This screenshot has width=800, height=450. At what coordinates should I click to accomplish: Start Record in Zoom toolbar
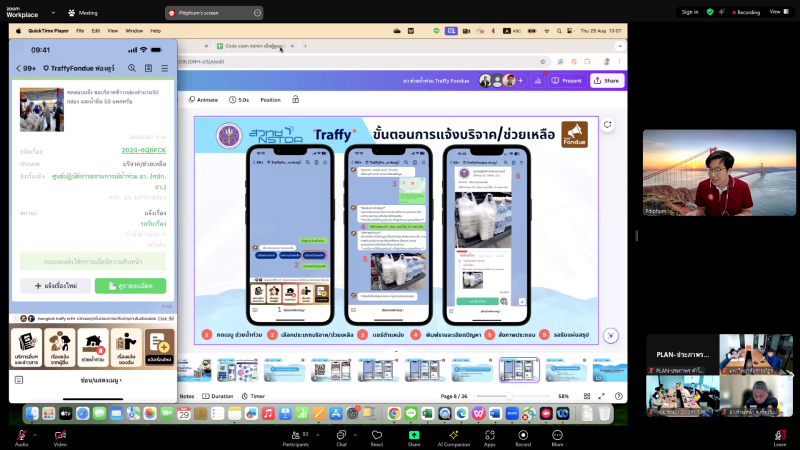click(522, 433)
